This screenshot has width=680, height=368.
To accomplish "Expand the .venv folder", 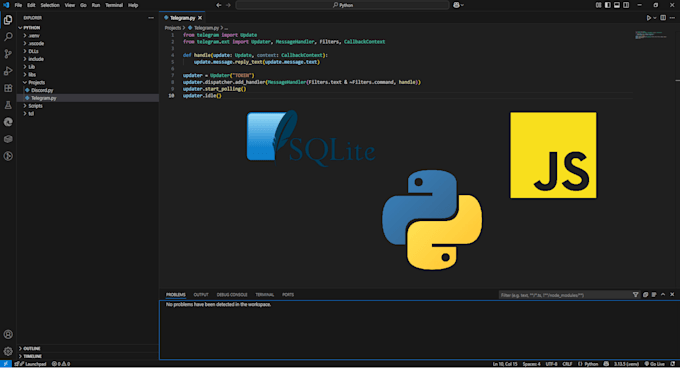I will tap(88, 36).
